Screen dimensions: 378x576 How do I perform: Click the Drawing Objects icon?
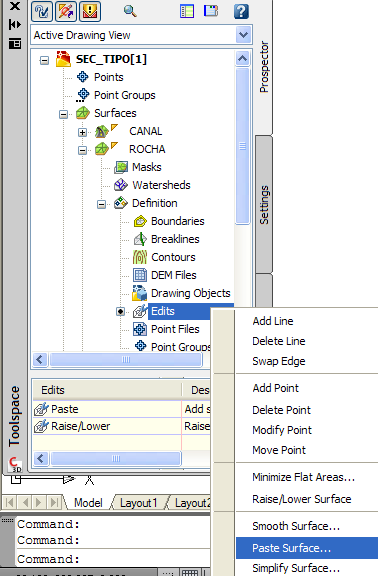pos(140,293)
